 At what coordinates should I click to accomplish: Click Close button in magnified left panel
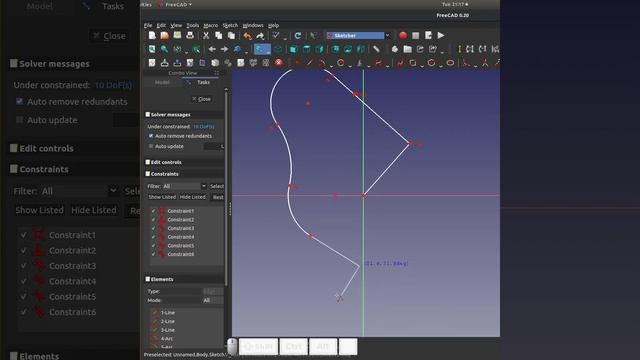point(110,36)
